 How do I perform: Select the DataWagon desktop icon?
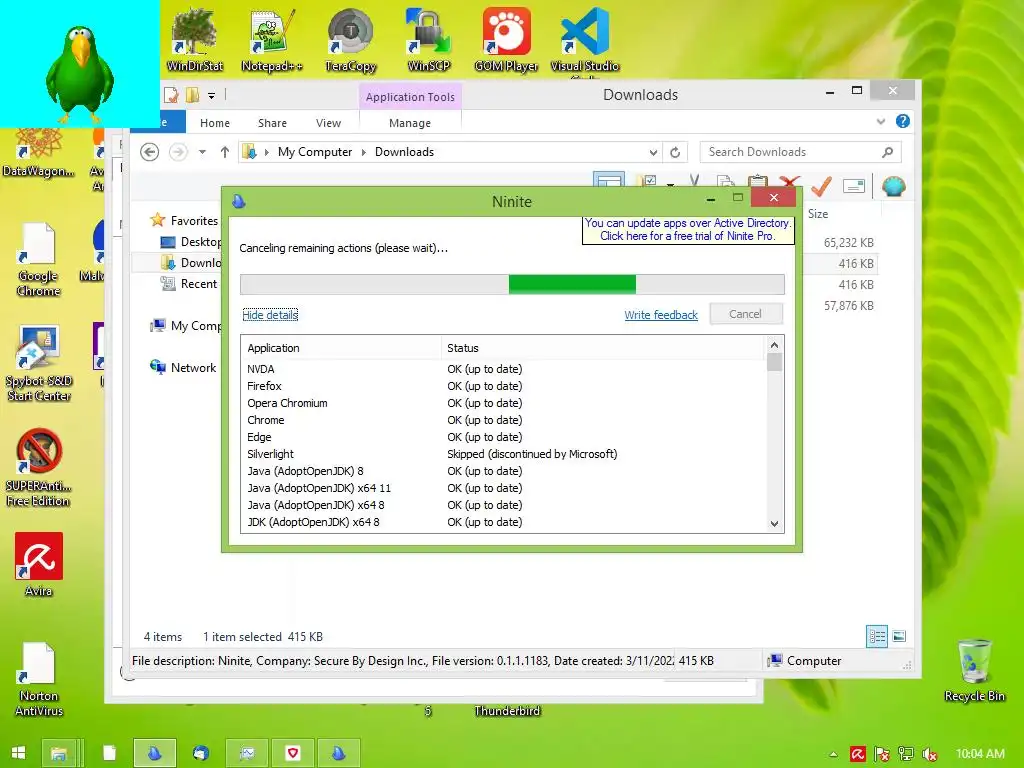38,153
